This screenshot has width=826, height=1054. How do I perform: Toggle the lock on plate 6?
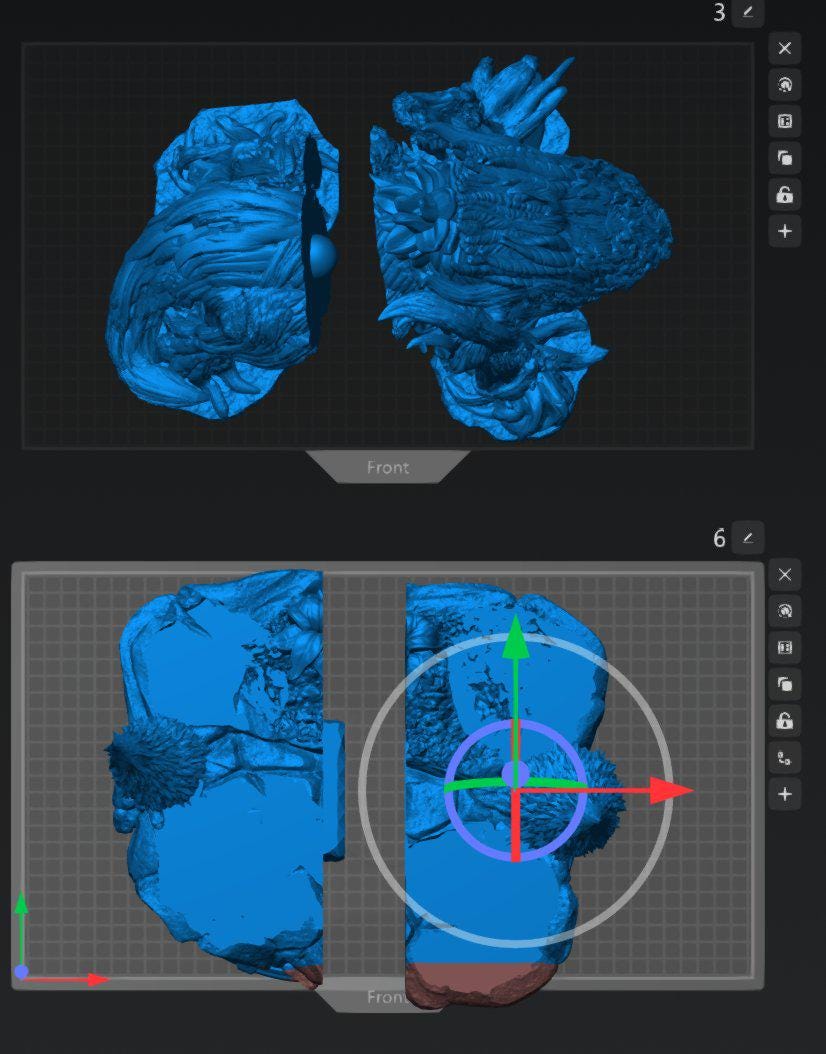[x=784, y=721]
